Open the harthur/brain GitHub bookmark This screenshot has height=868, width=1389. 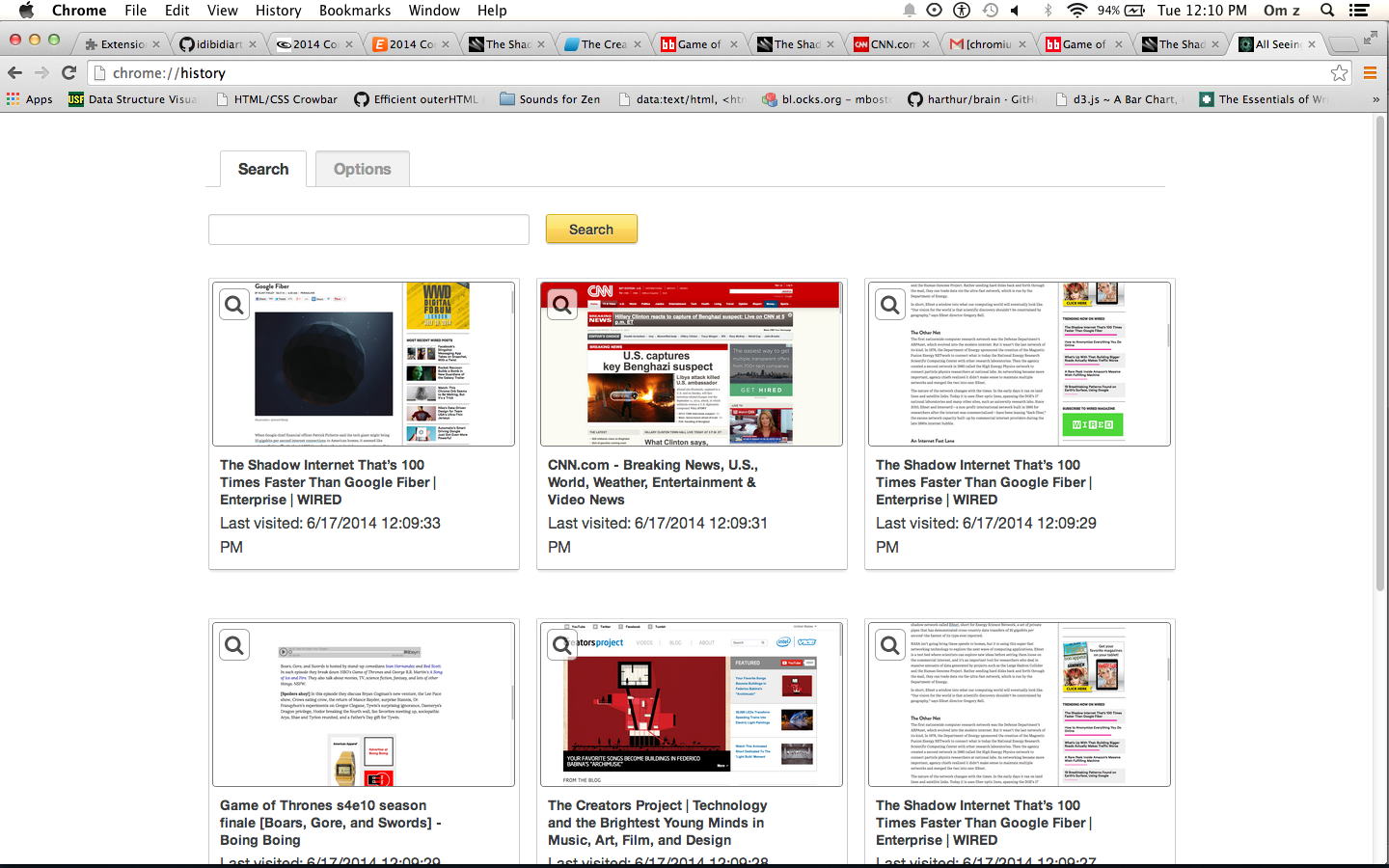(972, 99)
